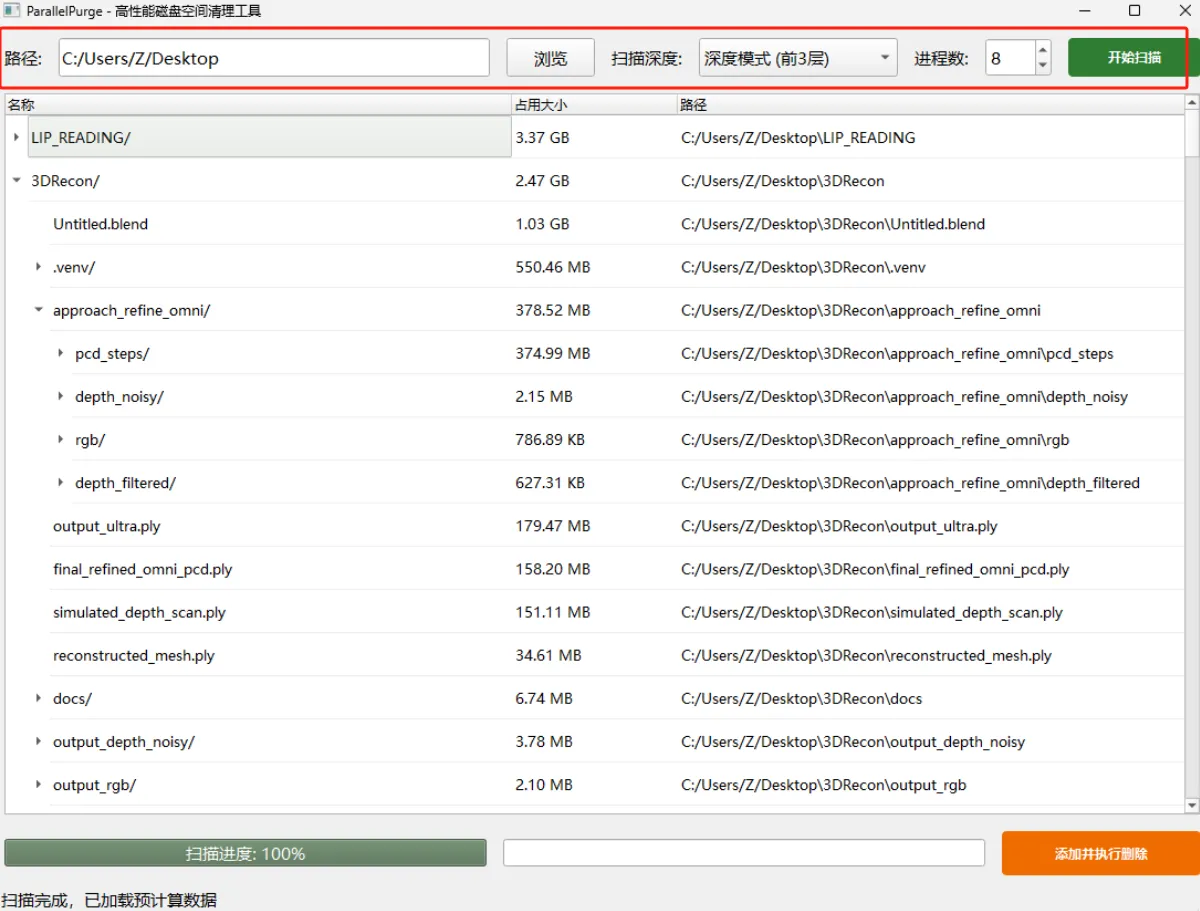Expand the LIP_READING/ folder arrow
The height and width of the screenshot is (911, 1200).
(16, 138)
